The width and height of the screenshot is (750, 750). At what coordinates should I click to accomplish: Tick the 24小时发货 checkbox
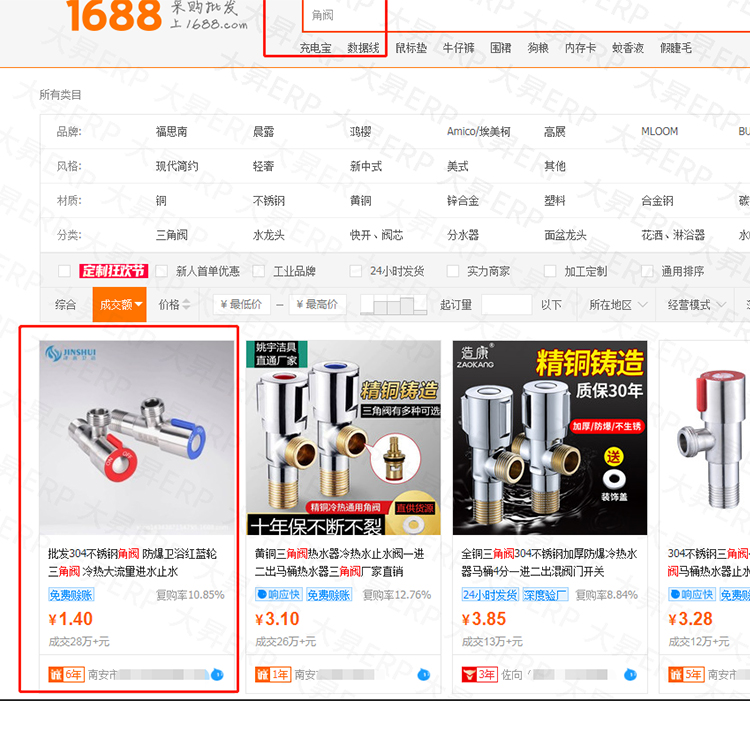(355, 271)
